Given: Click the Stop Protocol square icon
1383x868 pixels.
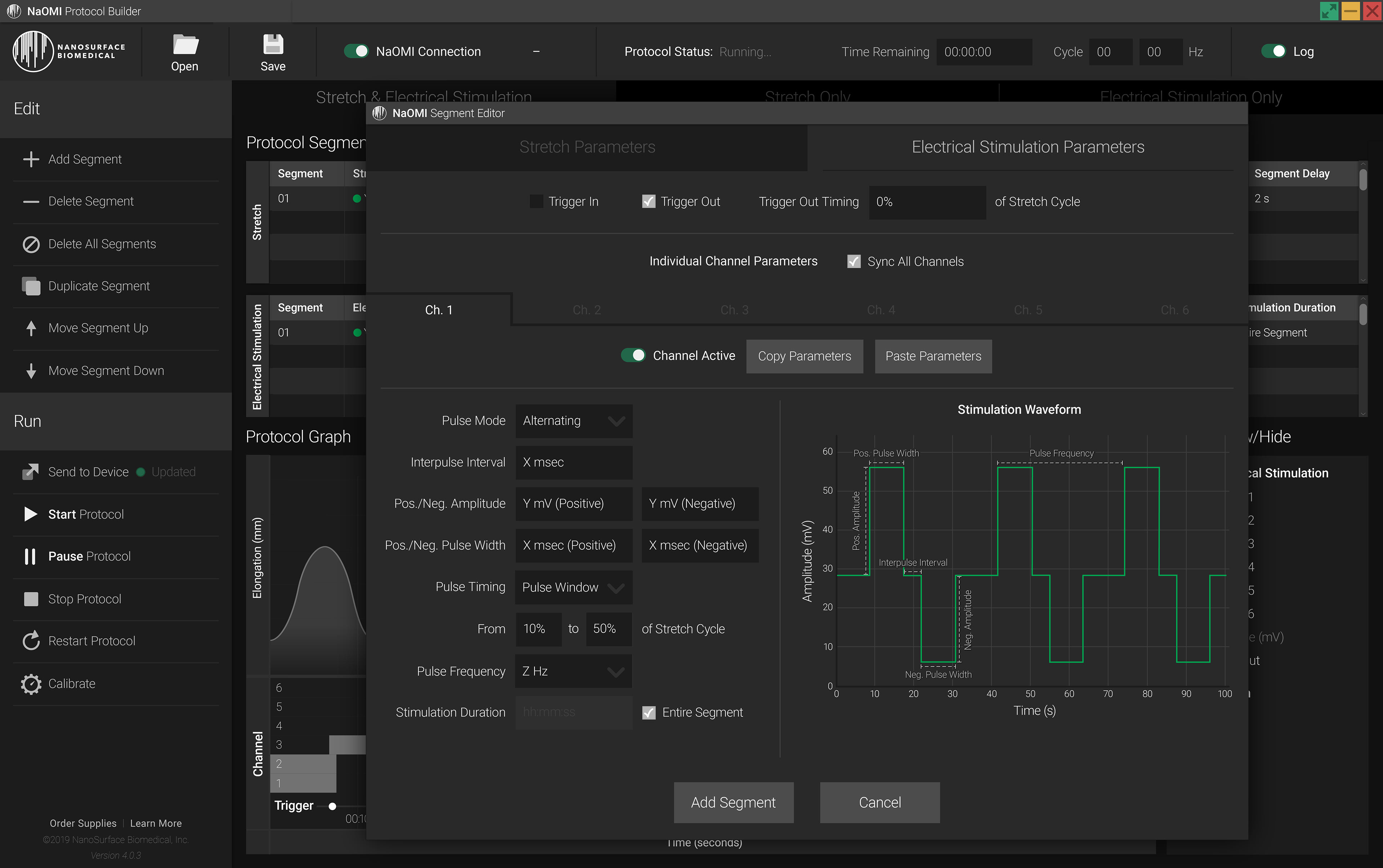Looking at the screenshot, I should pyautogui.click(x=31, y=599).
